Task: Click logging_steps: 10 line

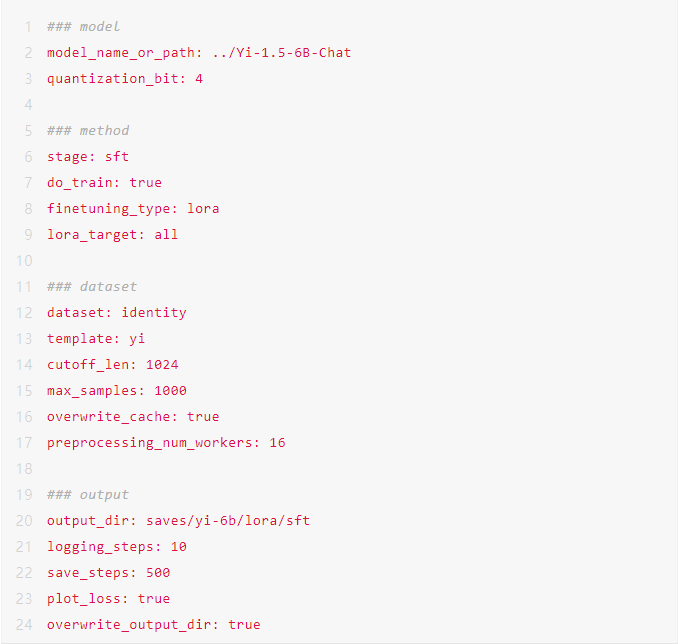Action: 116,547
